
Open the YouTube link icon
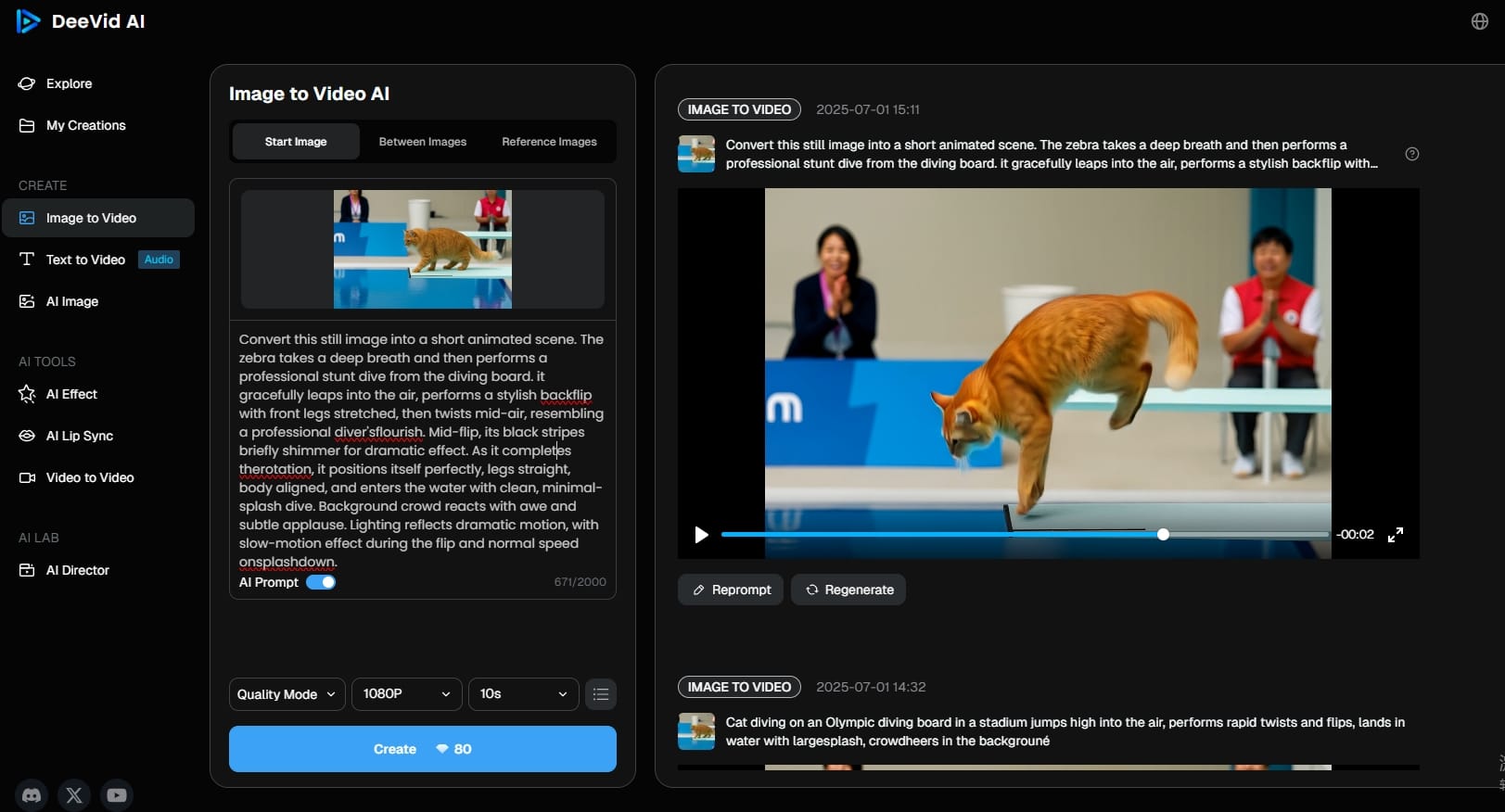pos(117,794)
